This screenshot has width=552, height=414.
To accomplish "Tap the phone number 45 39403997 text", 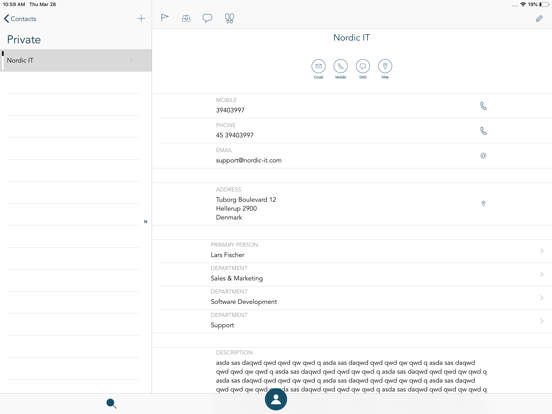I will coord(234,135).
